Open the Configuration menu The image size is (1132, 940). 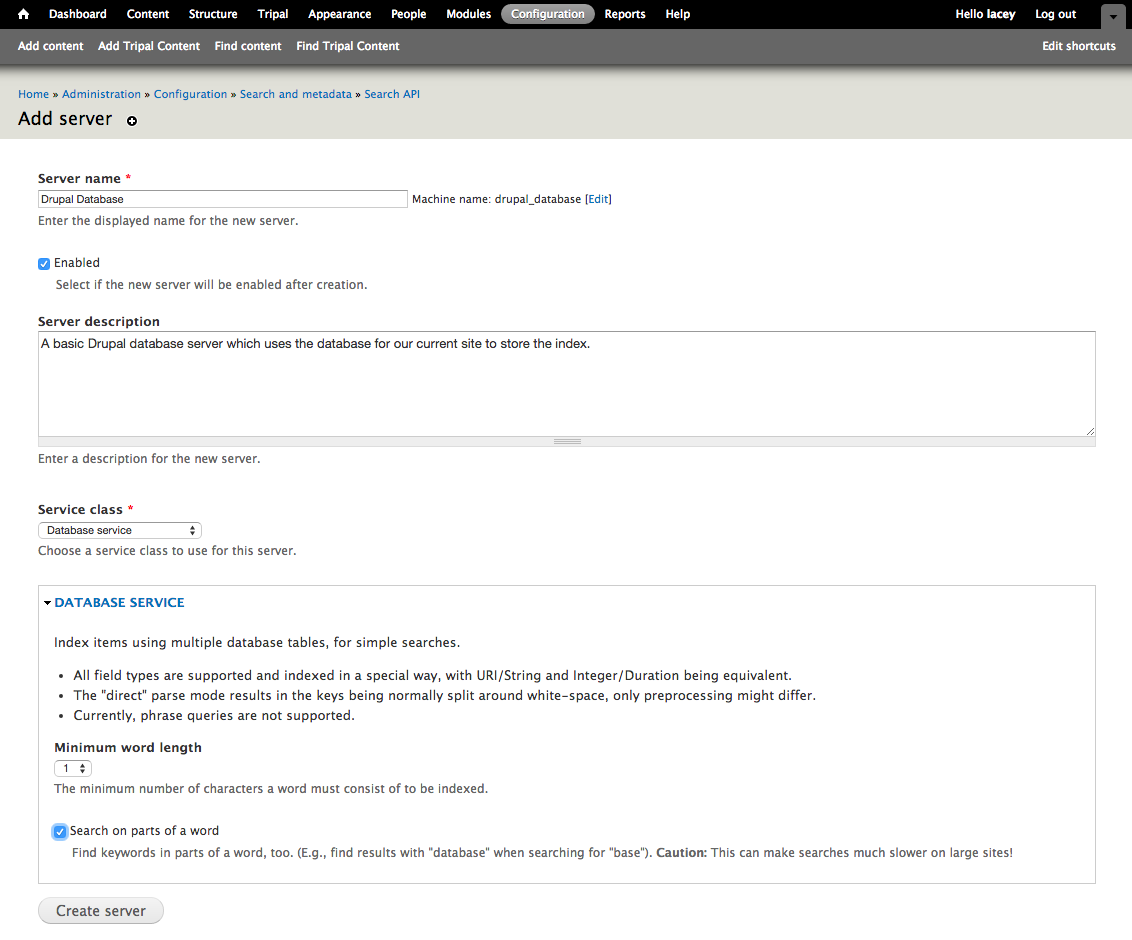(x=547, y=14)
